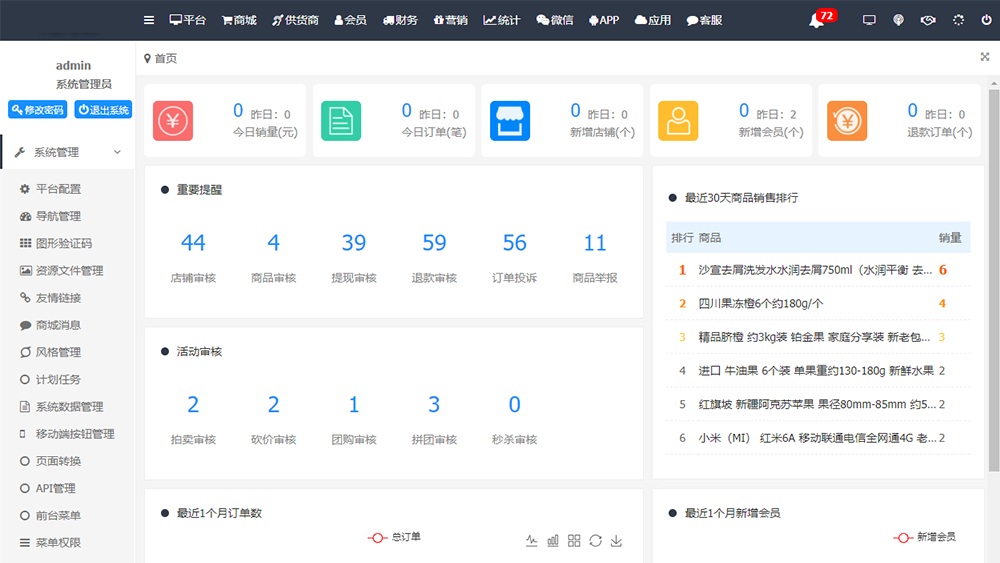Open the 统计 top menu

(x=501, y=20)
